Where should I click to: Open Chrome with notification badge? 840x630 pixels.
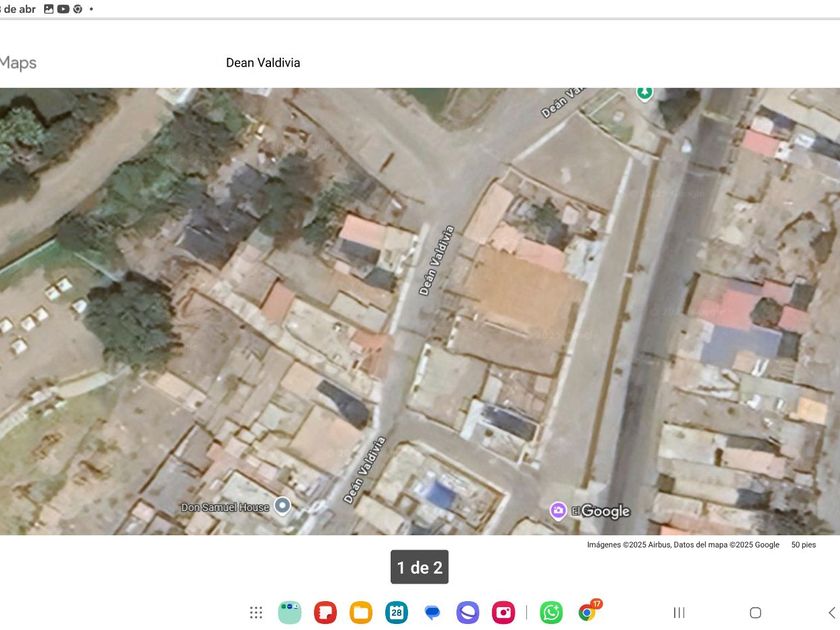pyautogui.click(x=587, y=612)
